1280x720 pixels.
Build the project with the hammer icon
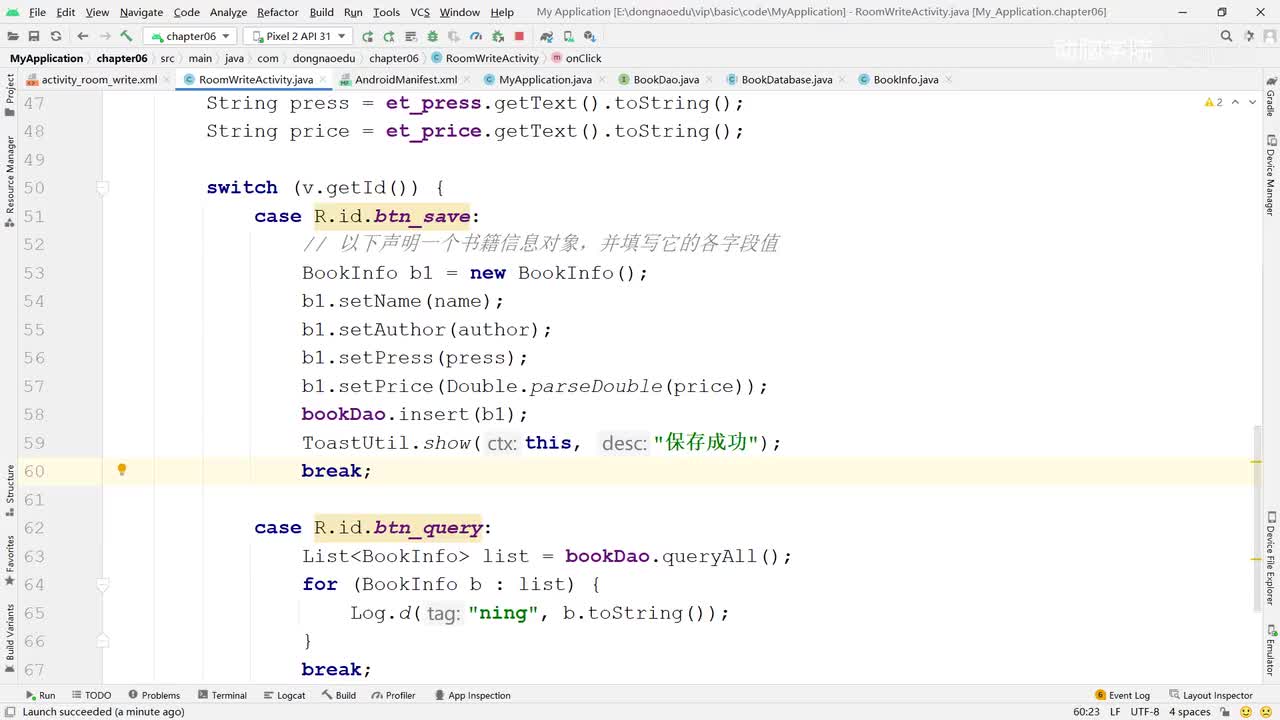point(126,36)
